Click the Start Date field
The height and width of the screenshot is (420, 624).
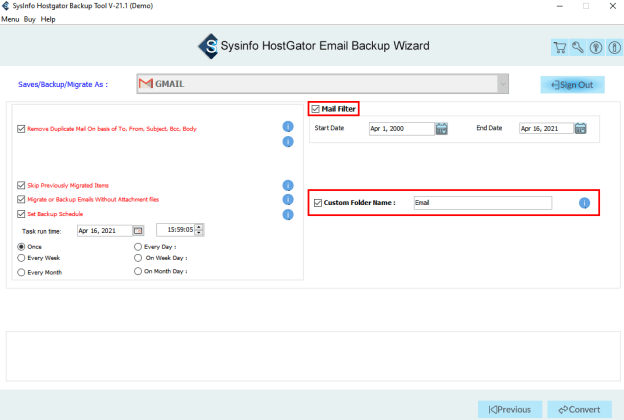(x=402, y=129)
